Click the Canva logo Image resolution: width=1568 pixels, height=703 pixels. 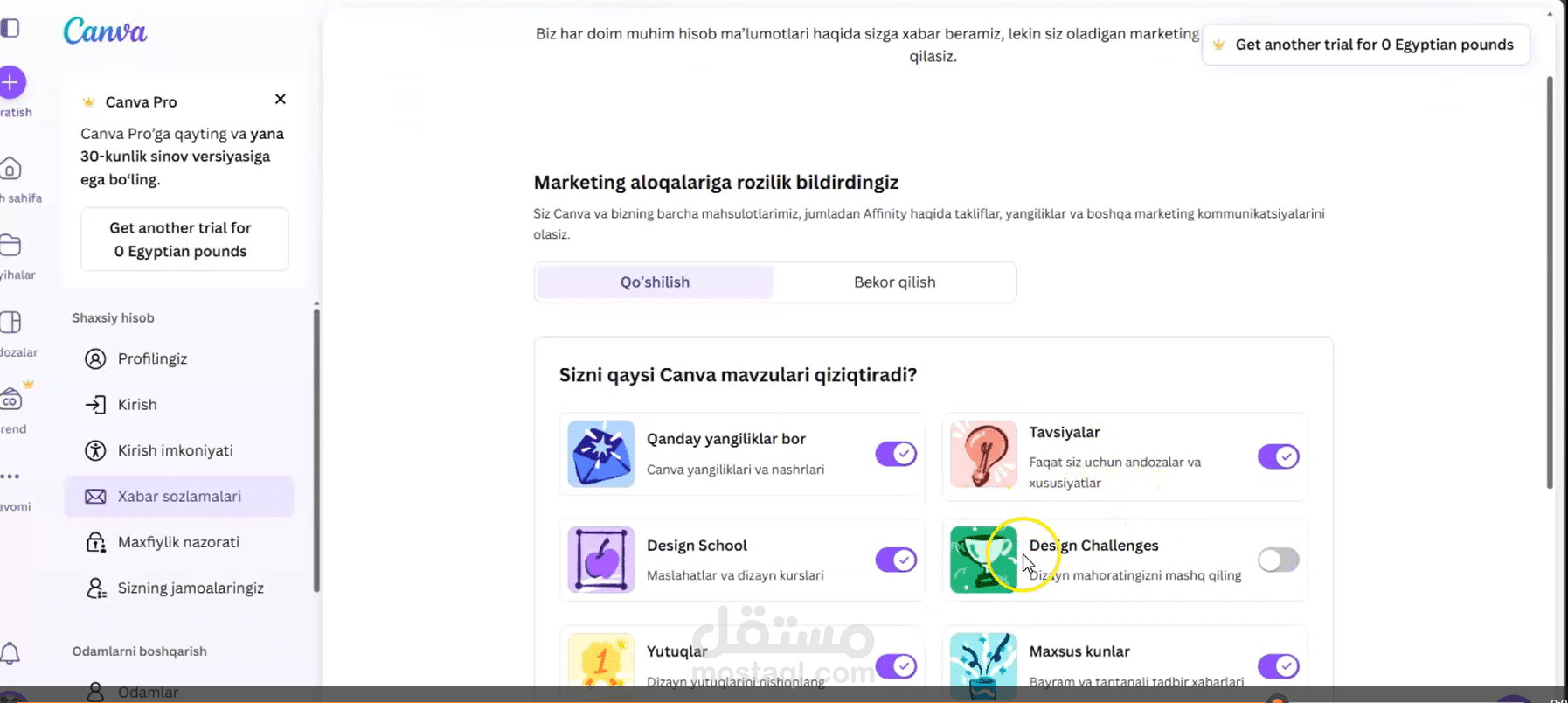point(105,31)
